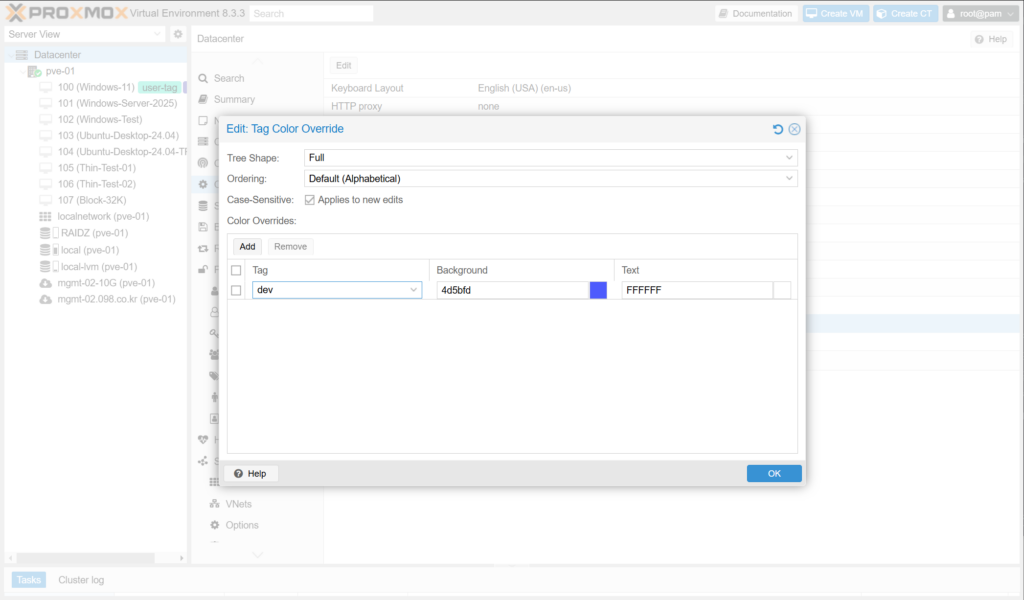Toggle Case-Sensitive applies to new edits checkbox
The height and width of the screenshot is (600, 1024).
(309, 200)
